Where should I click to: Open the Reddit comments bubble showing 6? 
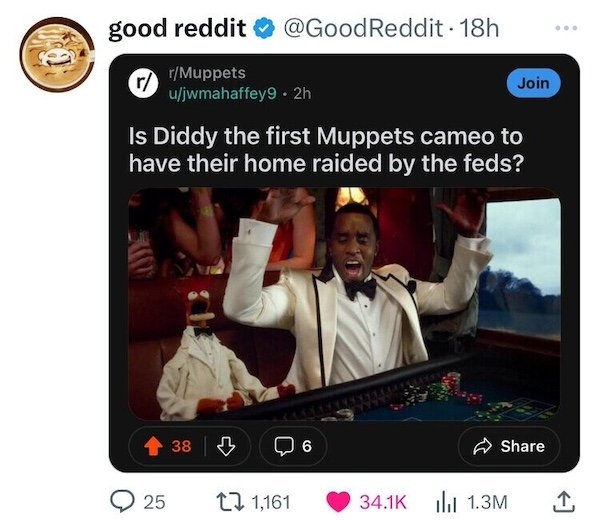(293, 446)
